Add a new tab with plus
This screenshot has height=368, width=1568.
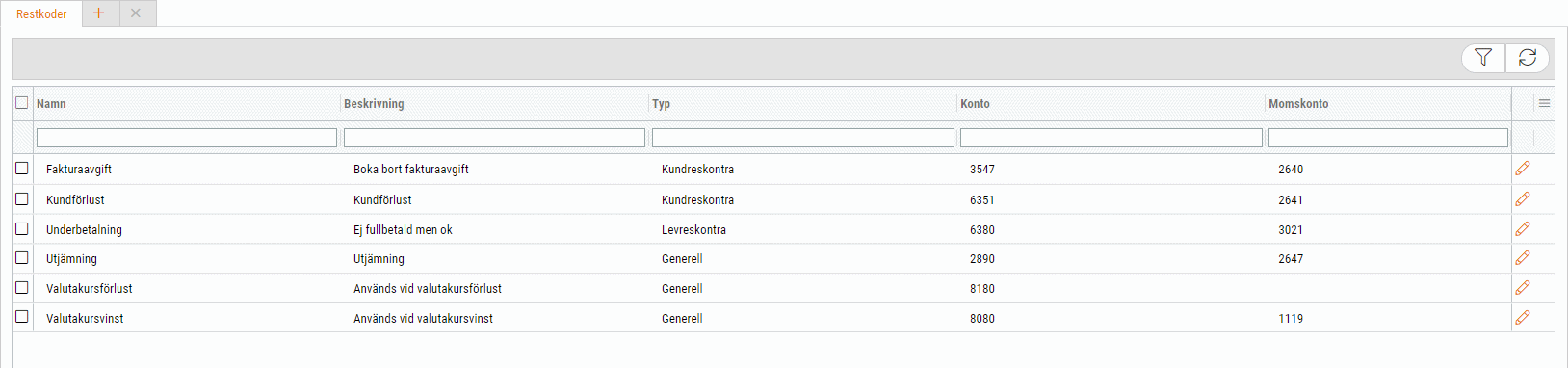99,13
